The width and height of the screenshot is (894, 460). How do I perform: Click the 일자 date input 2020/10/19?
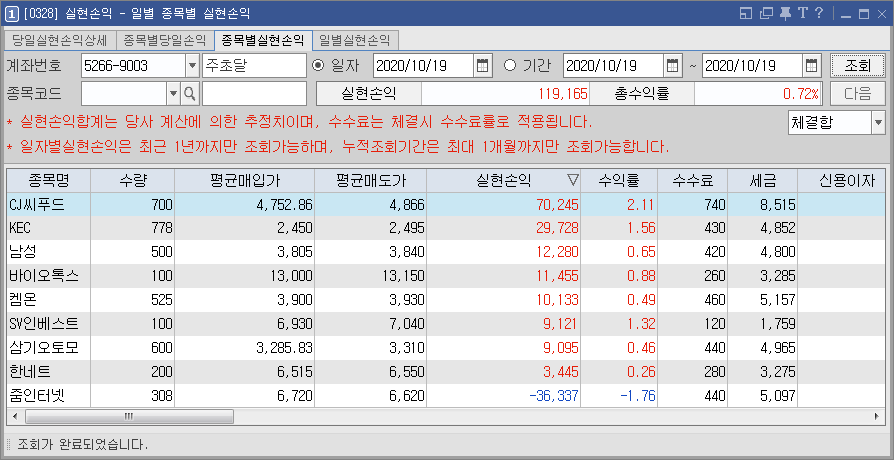[424, 66]
